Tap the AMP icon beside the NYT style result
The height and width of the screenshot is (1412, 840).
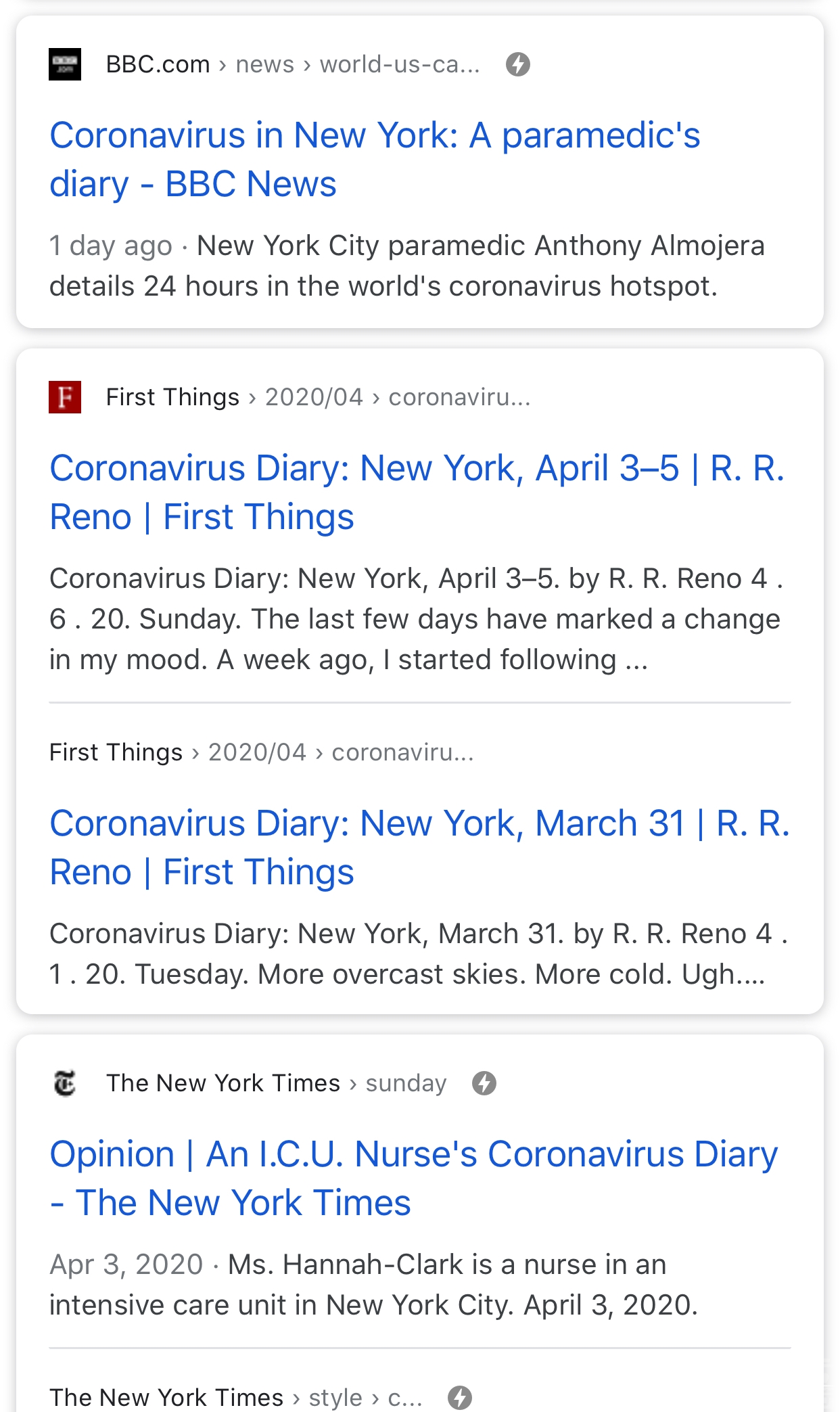[x=460, y=1397]
